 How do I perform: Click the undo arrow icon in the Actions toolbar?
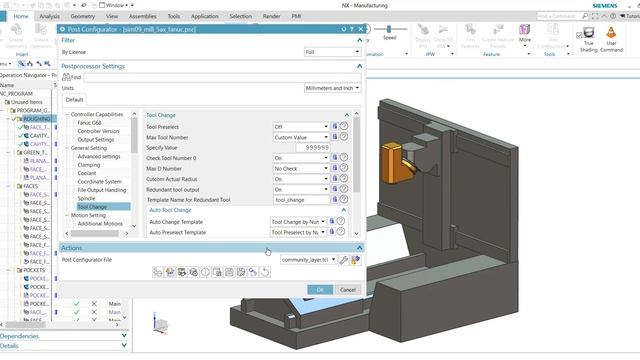tap(265, 272)
